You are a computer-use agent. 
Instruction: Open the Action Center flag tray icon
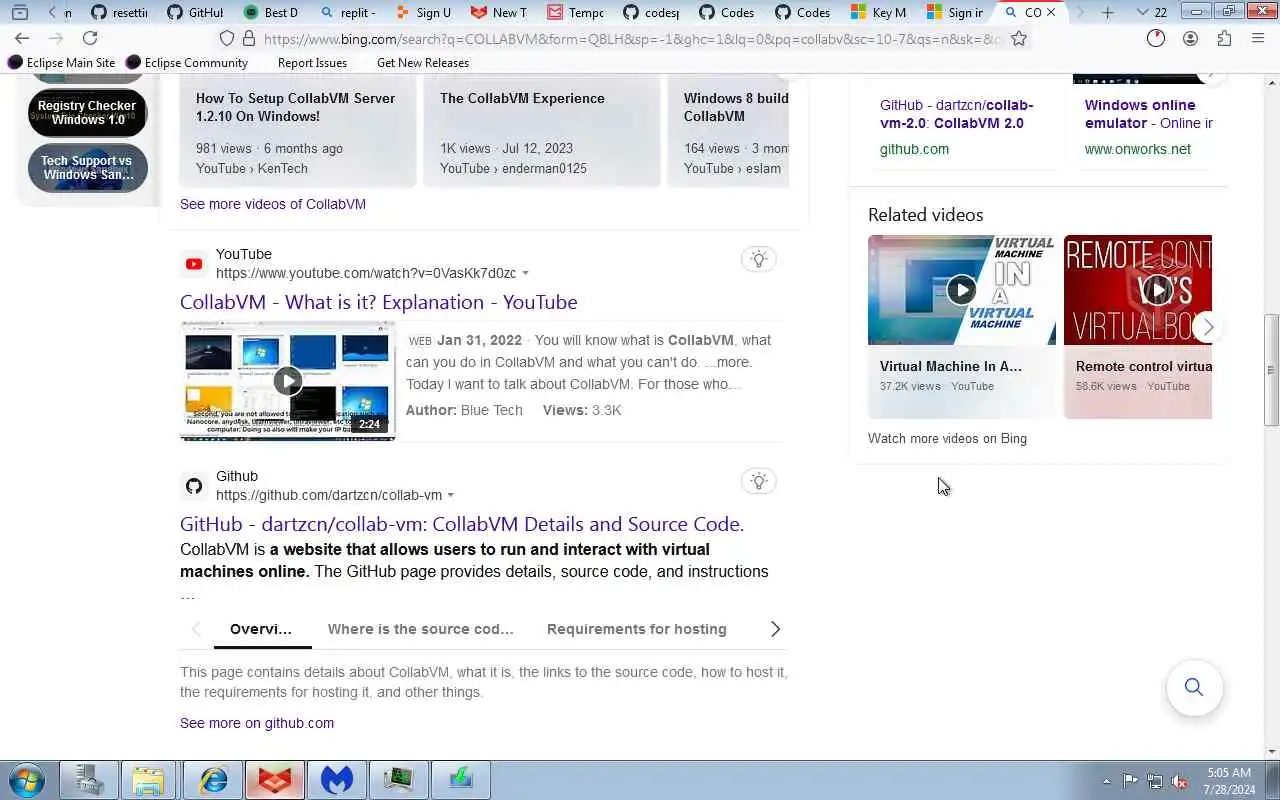click(1130, 781)
